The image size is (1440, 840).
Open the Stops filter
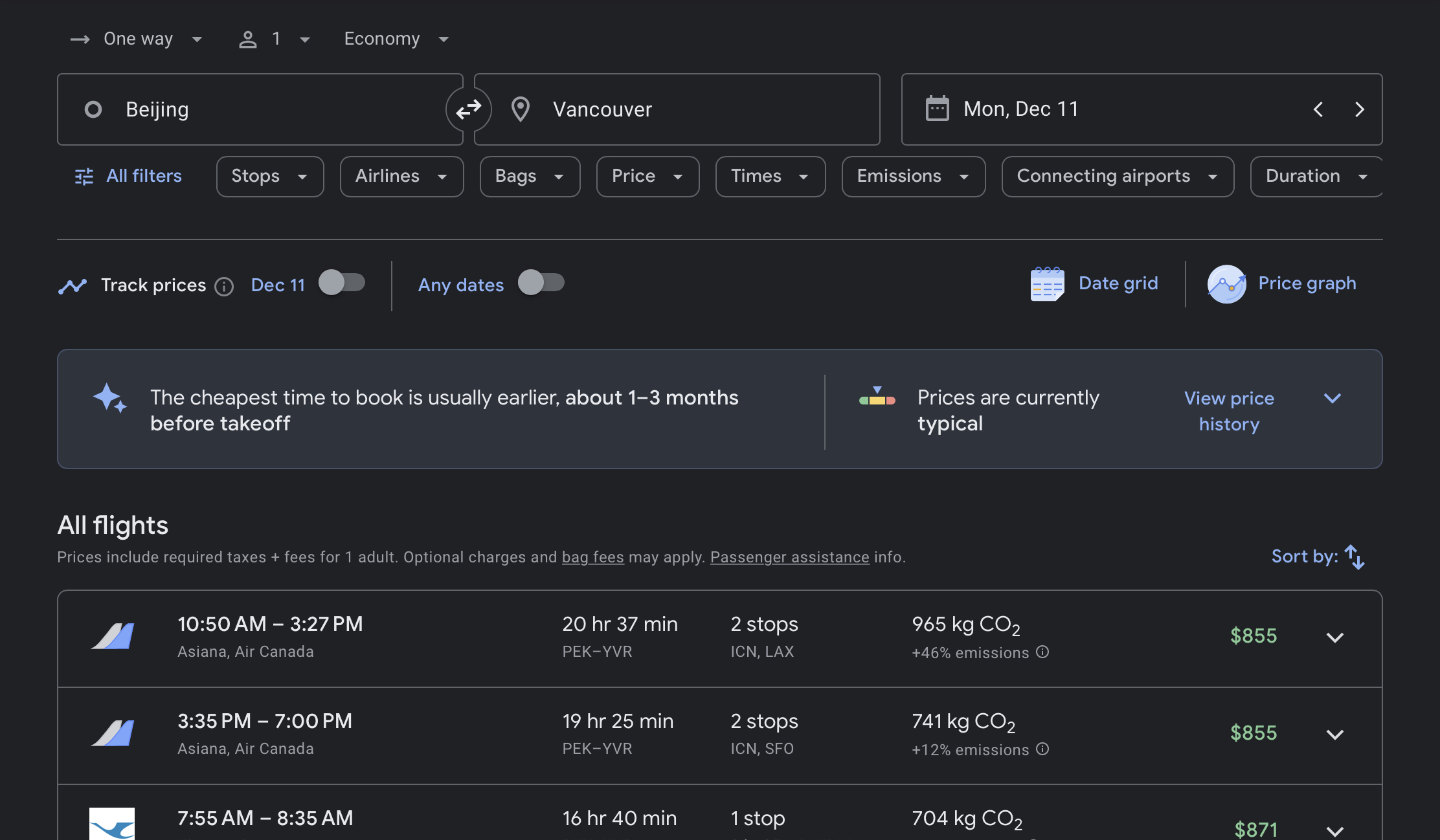(x=270, y=176)
